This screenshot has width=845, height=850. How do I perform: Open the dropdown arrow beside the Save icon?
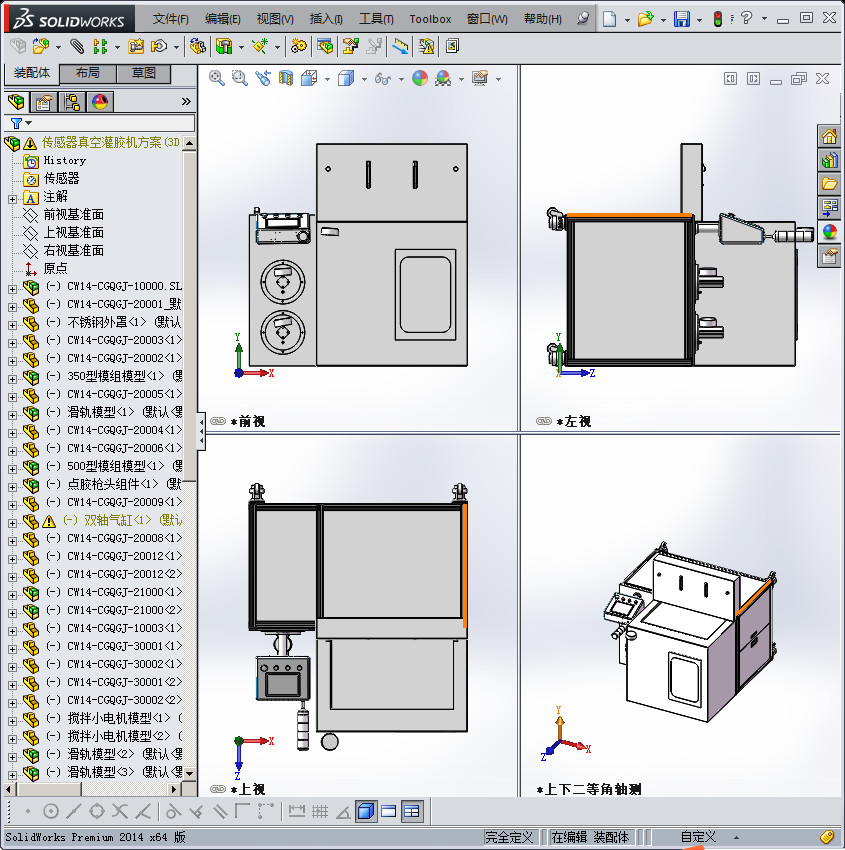(699, 21)
